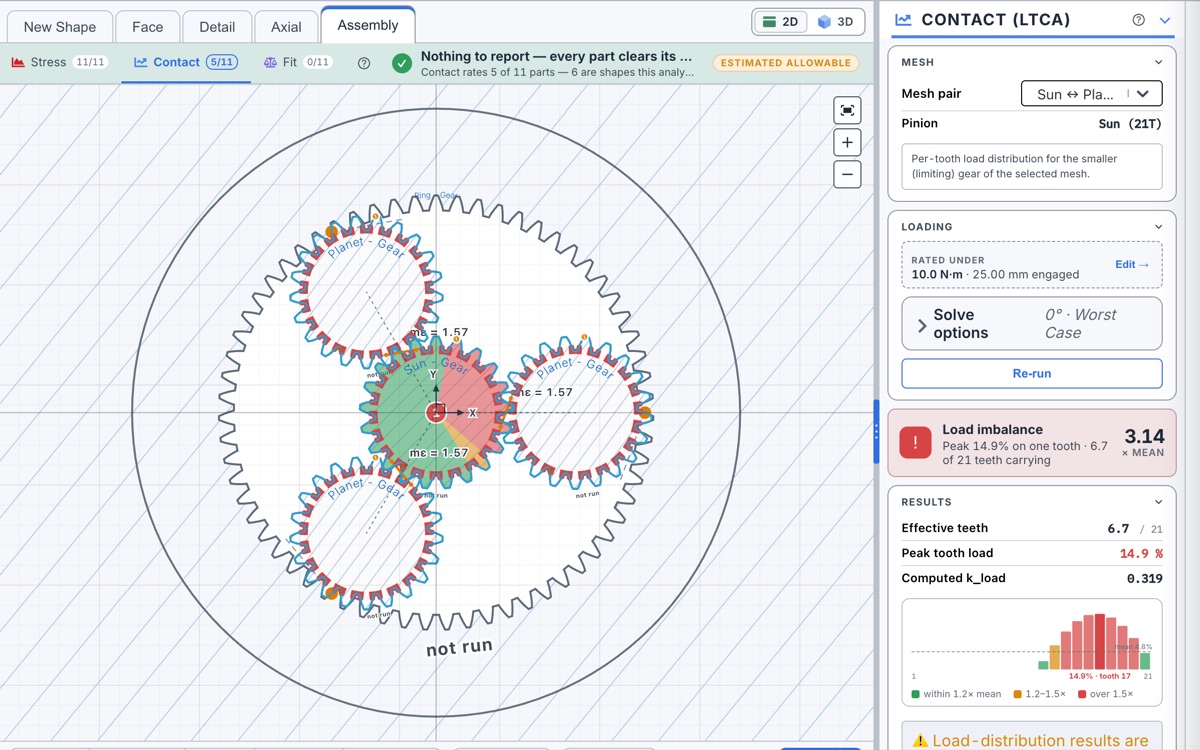Click the Stress tab chart icon
The height and width of the screenshot is (750, 1200).
tap(18, 62)
